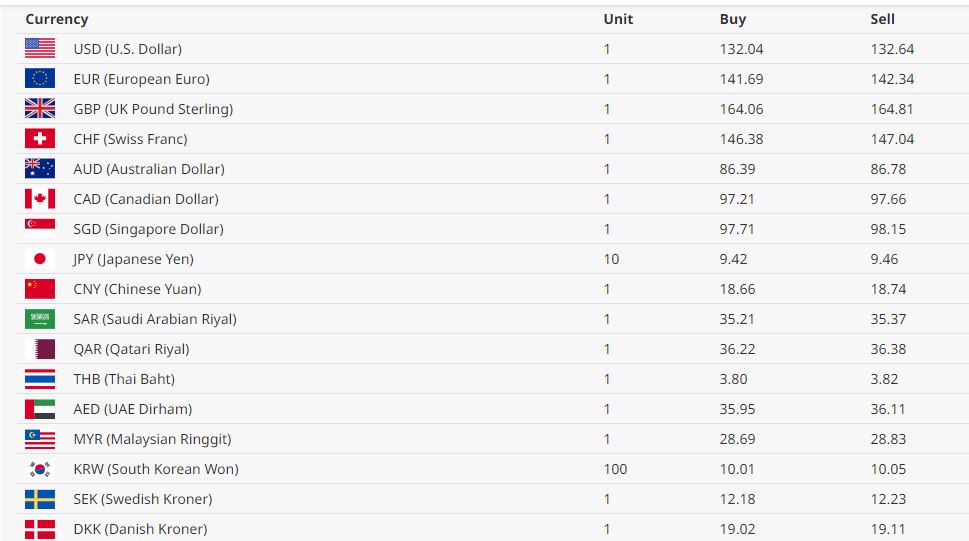Click the United States flag icon
This screenshot has height=541, width=969.
[40, 48]
